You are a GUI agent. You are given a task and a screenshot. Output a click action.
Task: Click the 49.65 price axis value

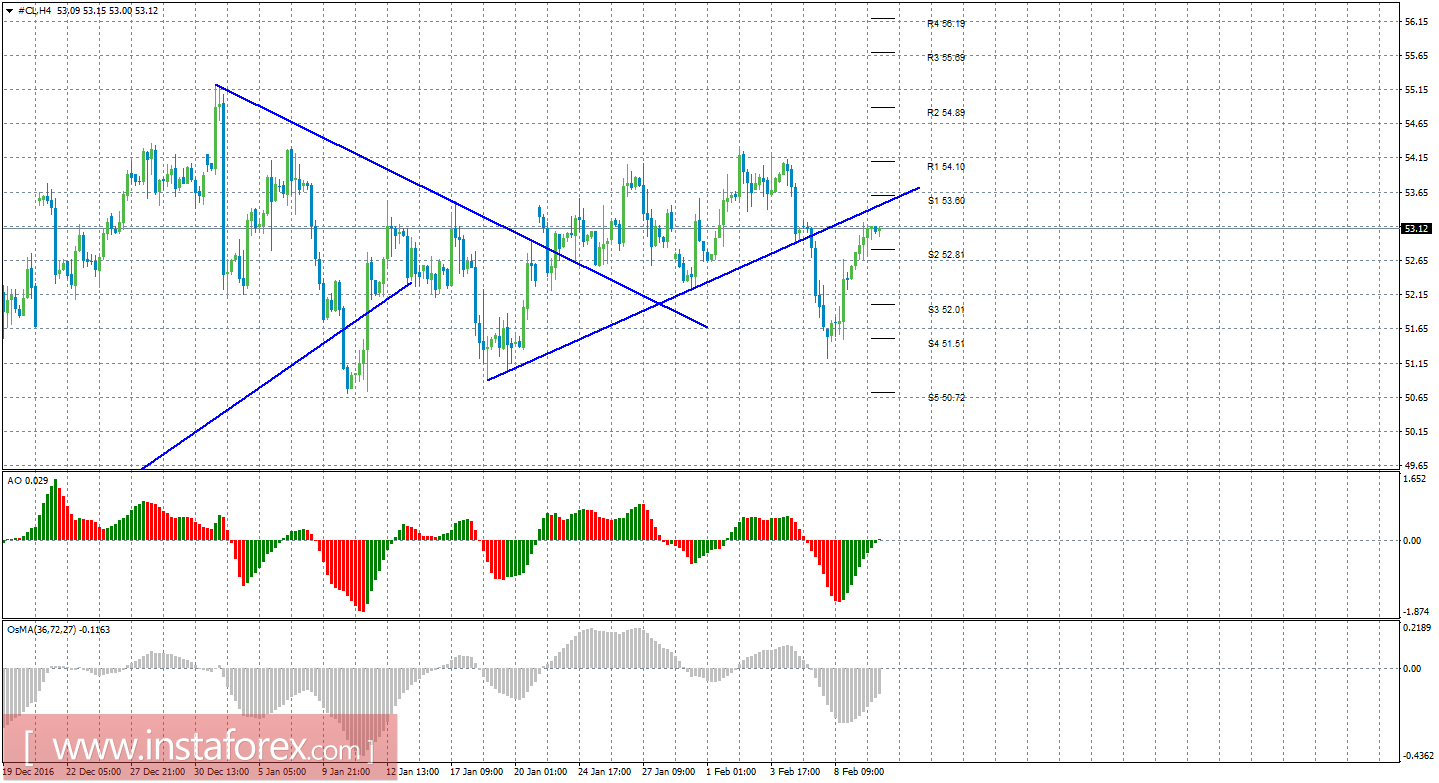click(x=1416, y=466)
